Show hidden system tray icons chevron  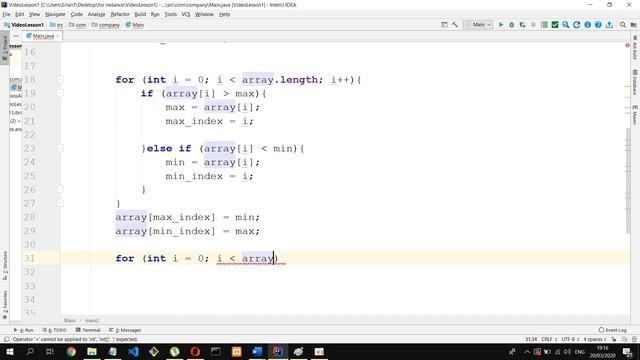(527, 351)
